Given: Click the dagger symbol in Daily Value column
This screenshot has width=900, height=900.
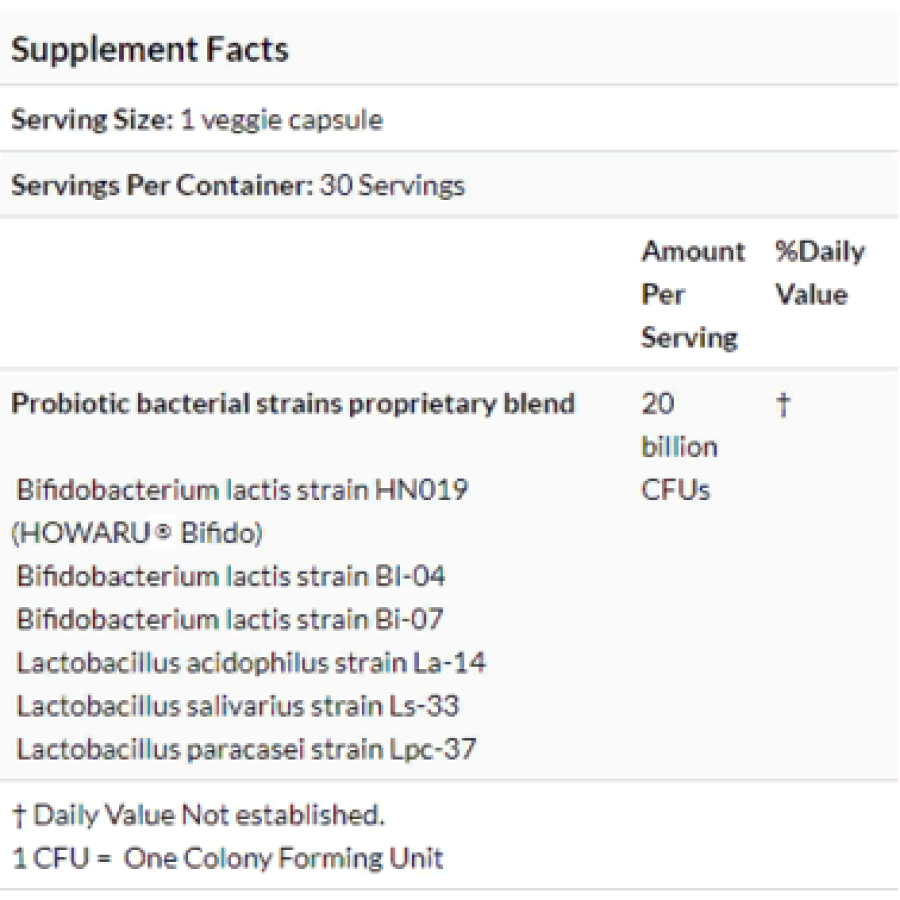Looking at the screenshot, I should (783, 404).
